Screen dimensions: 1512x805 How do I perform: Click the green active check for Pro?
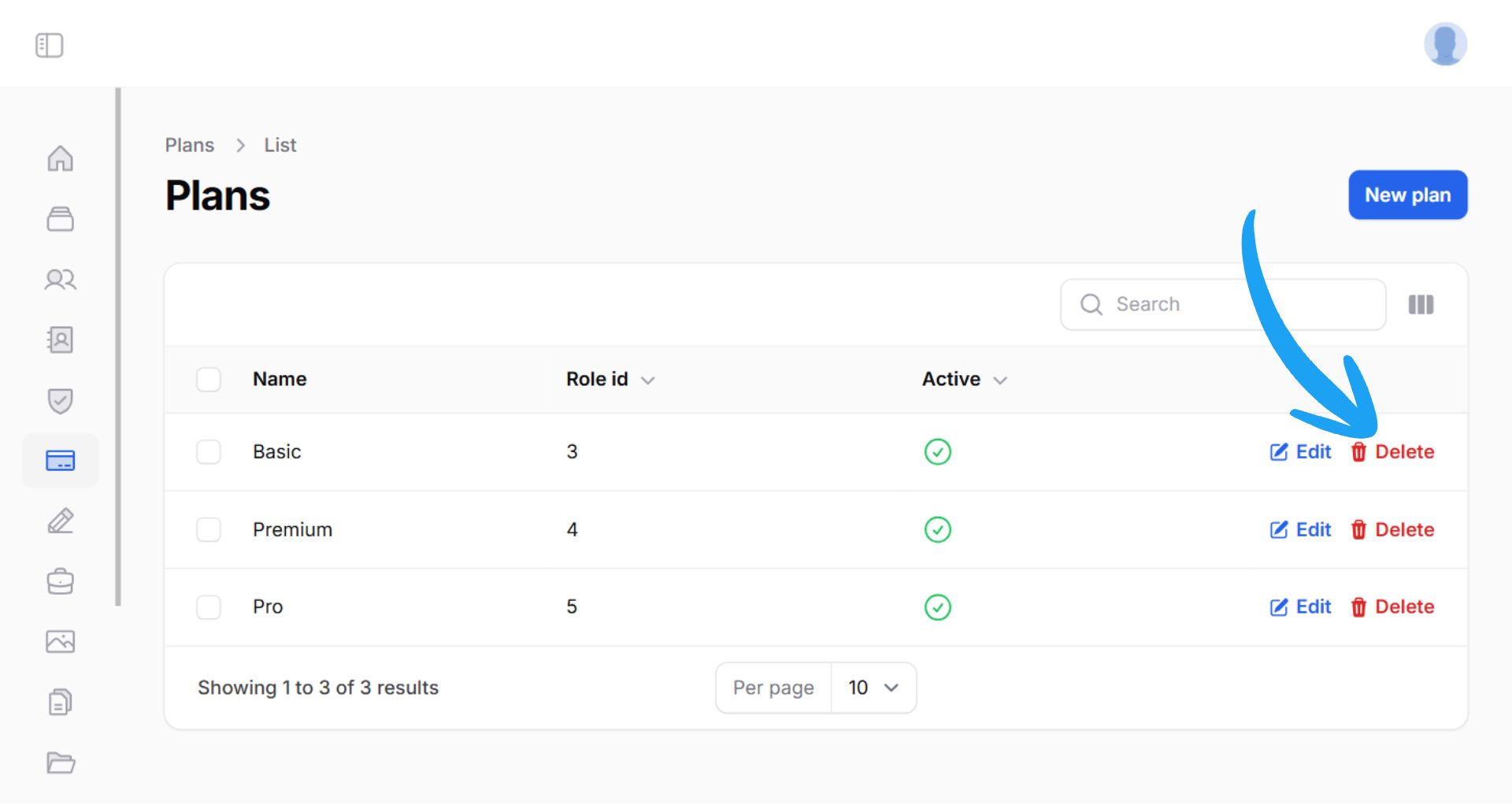point(937,607)
